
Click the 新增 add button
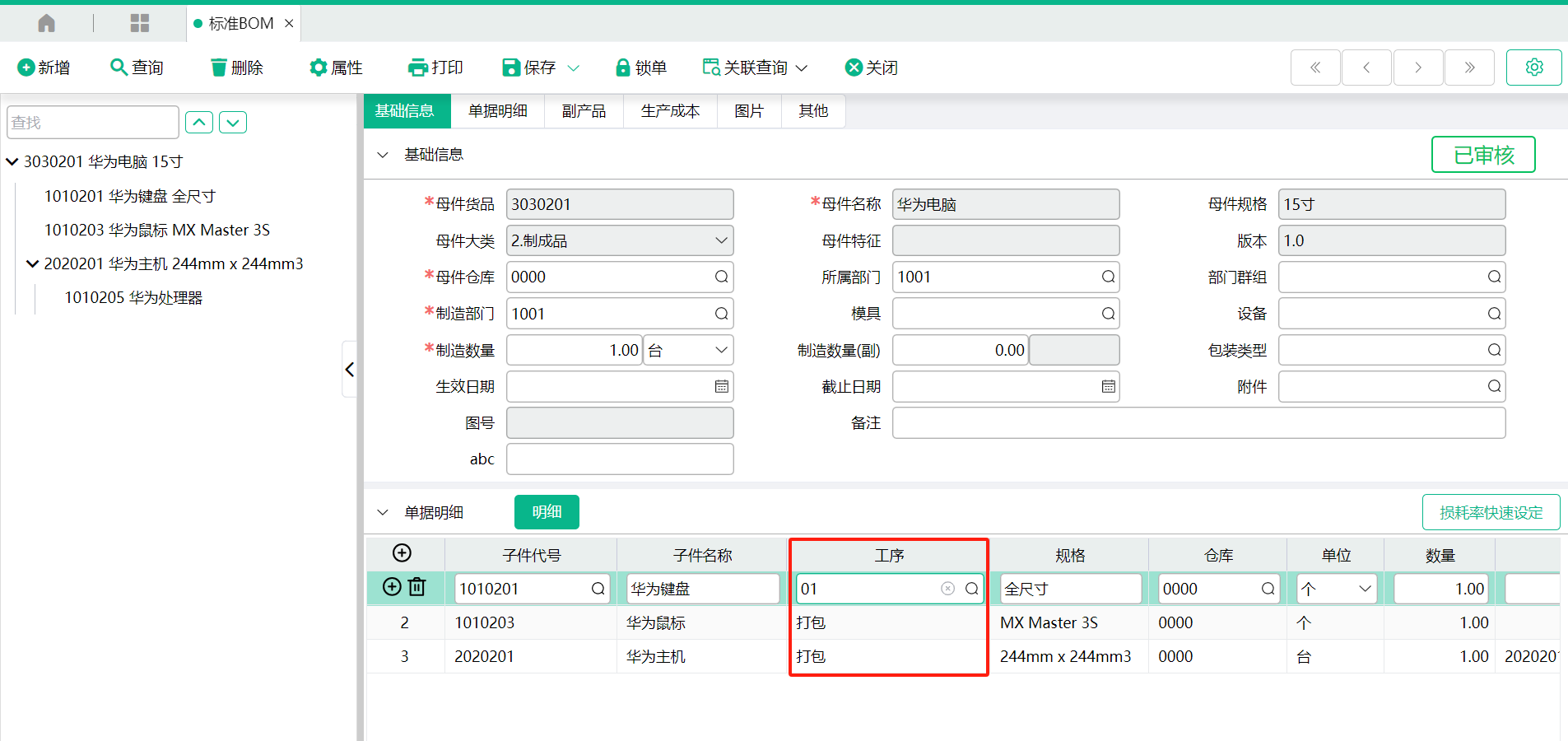(x=44, y=68)
